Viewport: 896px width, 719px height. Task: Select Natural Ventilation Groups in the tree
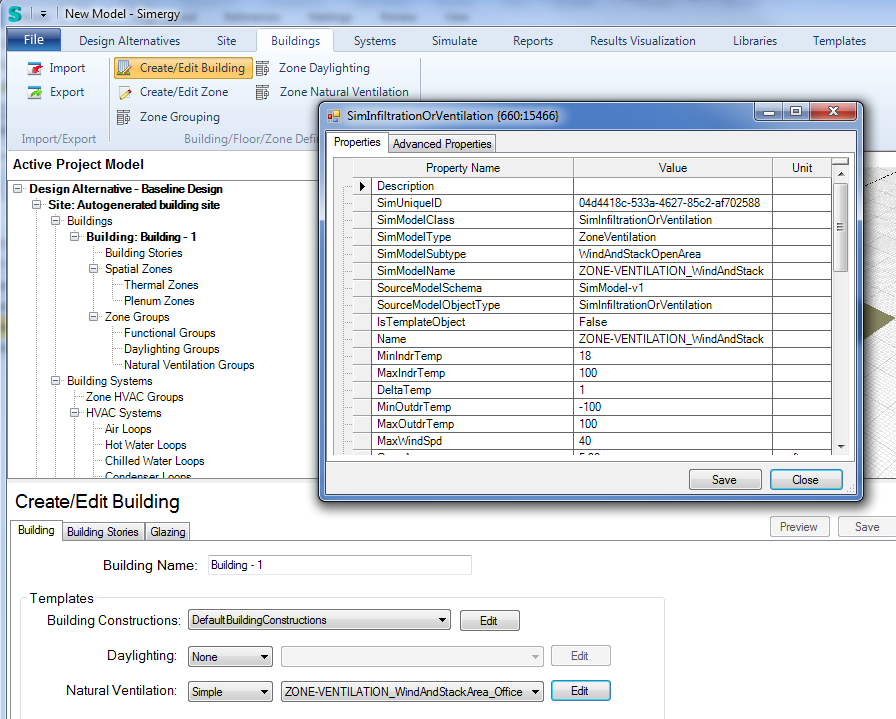tap(189, 365)
